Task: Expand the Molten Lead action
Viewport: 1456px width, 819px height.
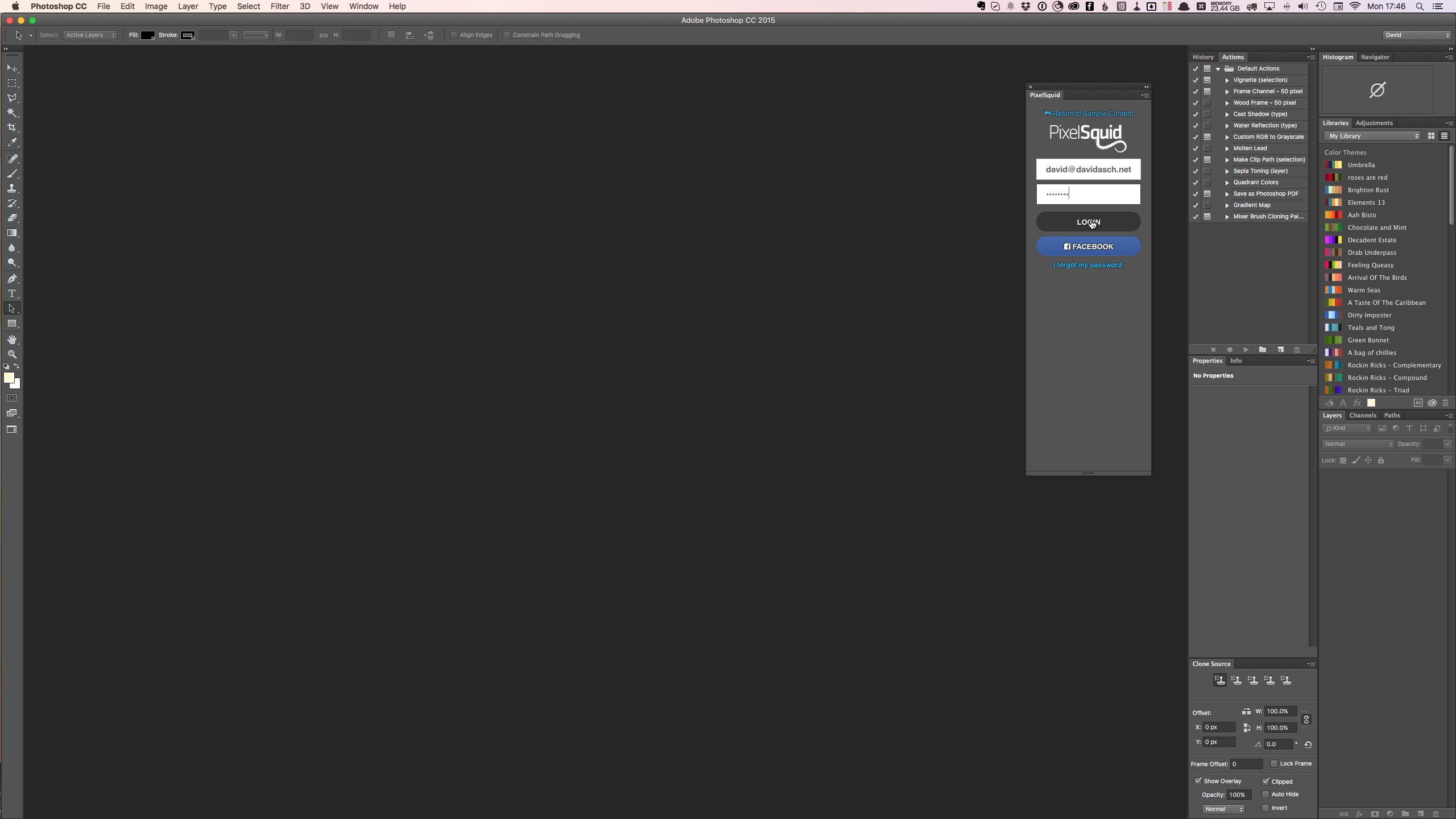Action: 1227,148
